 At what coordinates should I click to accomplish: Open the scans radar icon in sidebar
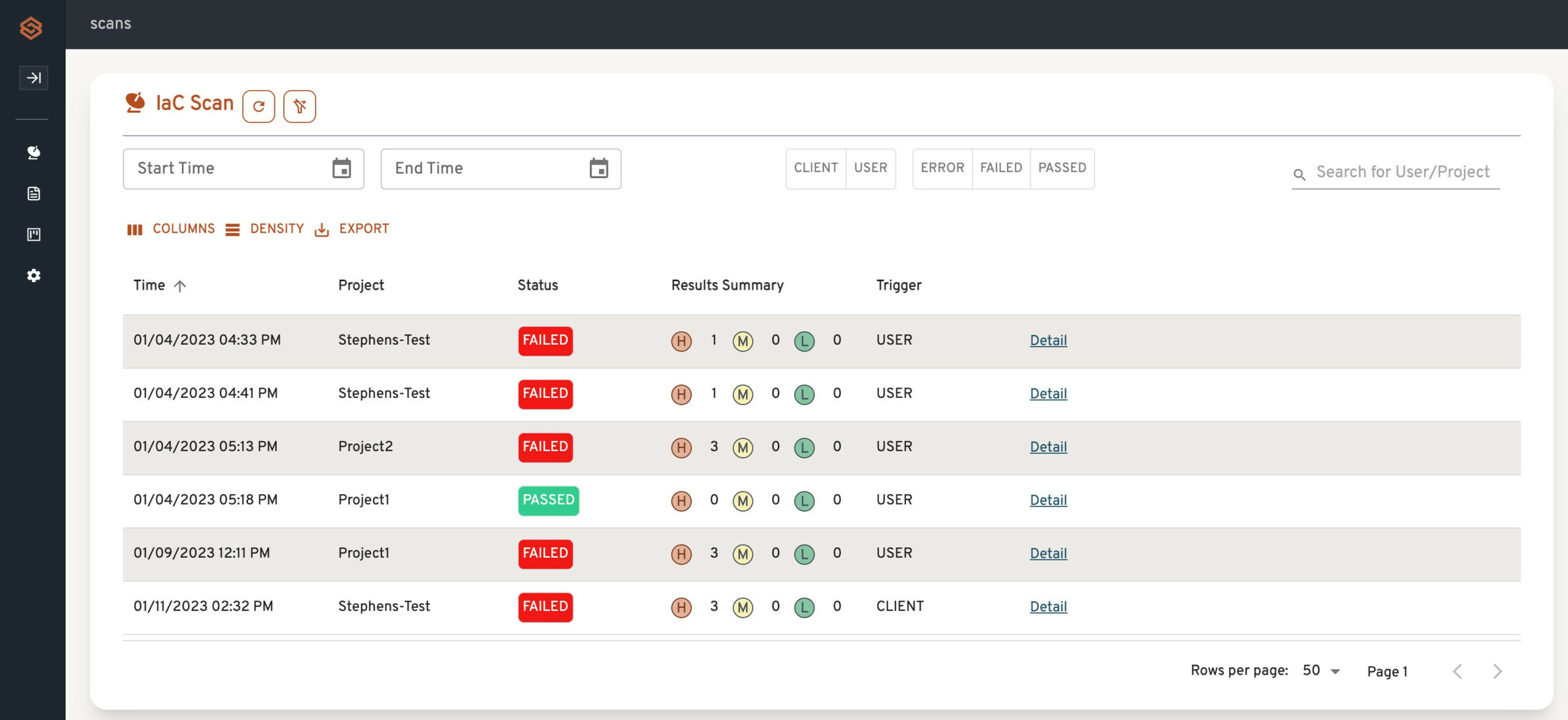coord(34,152)
